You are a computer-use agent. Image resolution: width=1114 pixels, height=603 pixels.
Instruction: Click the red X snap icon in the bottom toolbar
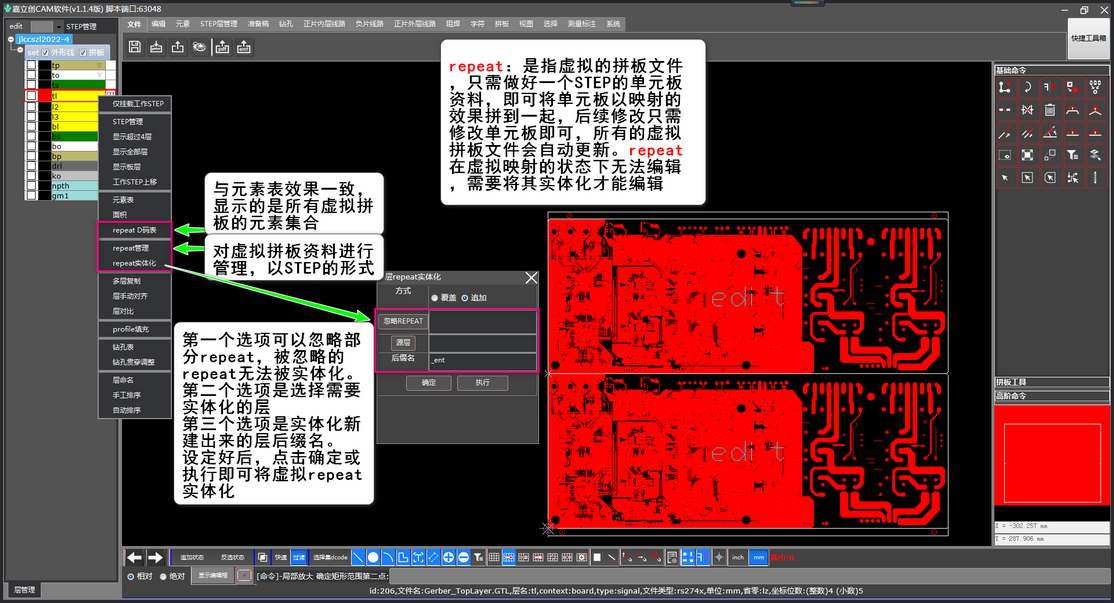tap(656, 558)
